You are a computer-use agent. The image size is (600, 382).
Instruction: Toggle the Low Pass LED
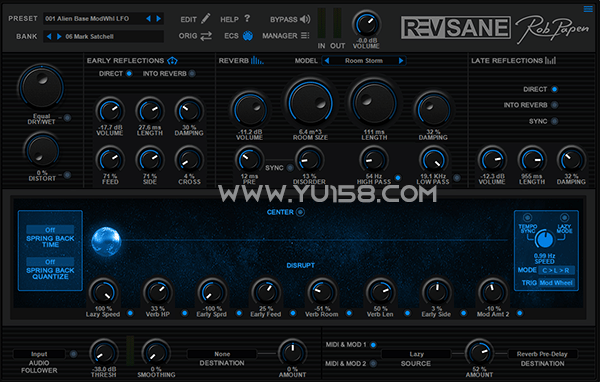[x=457, y=178]
